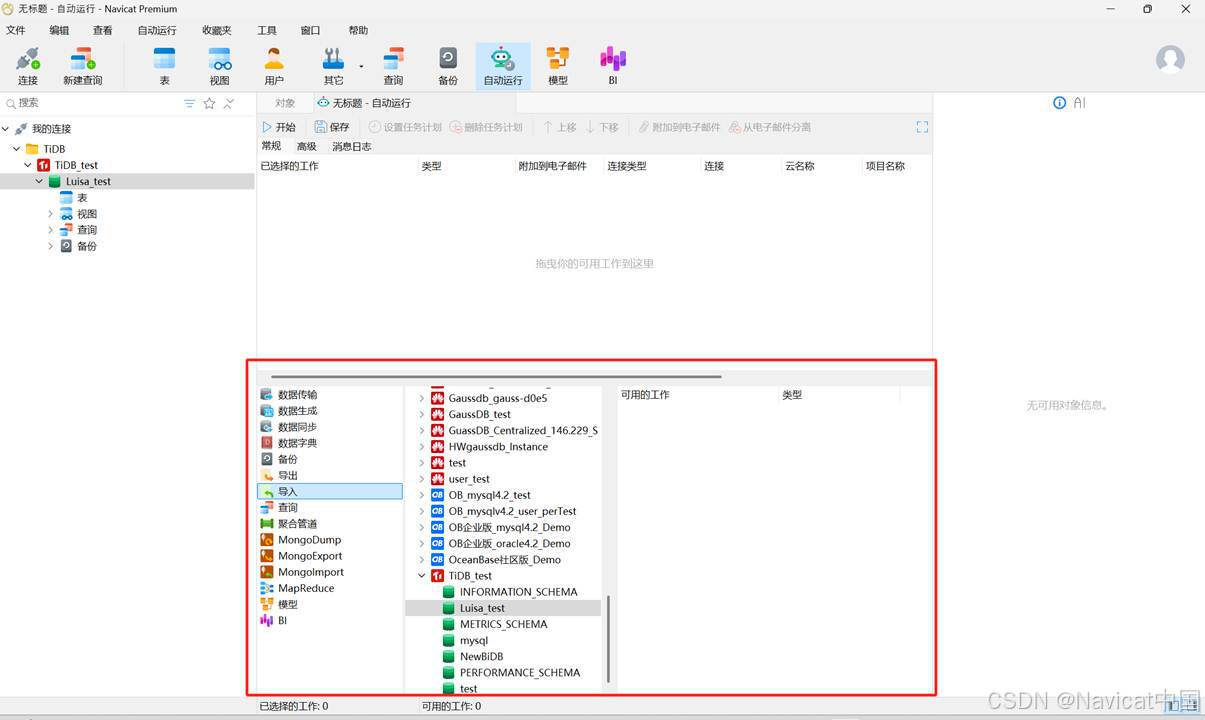Click the Start (开始) button

point(279,127)
